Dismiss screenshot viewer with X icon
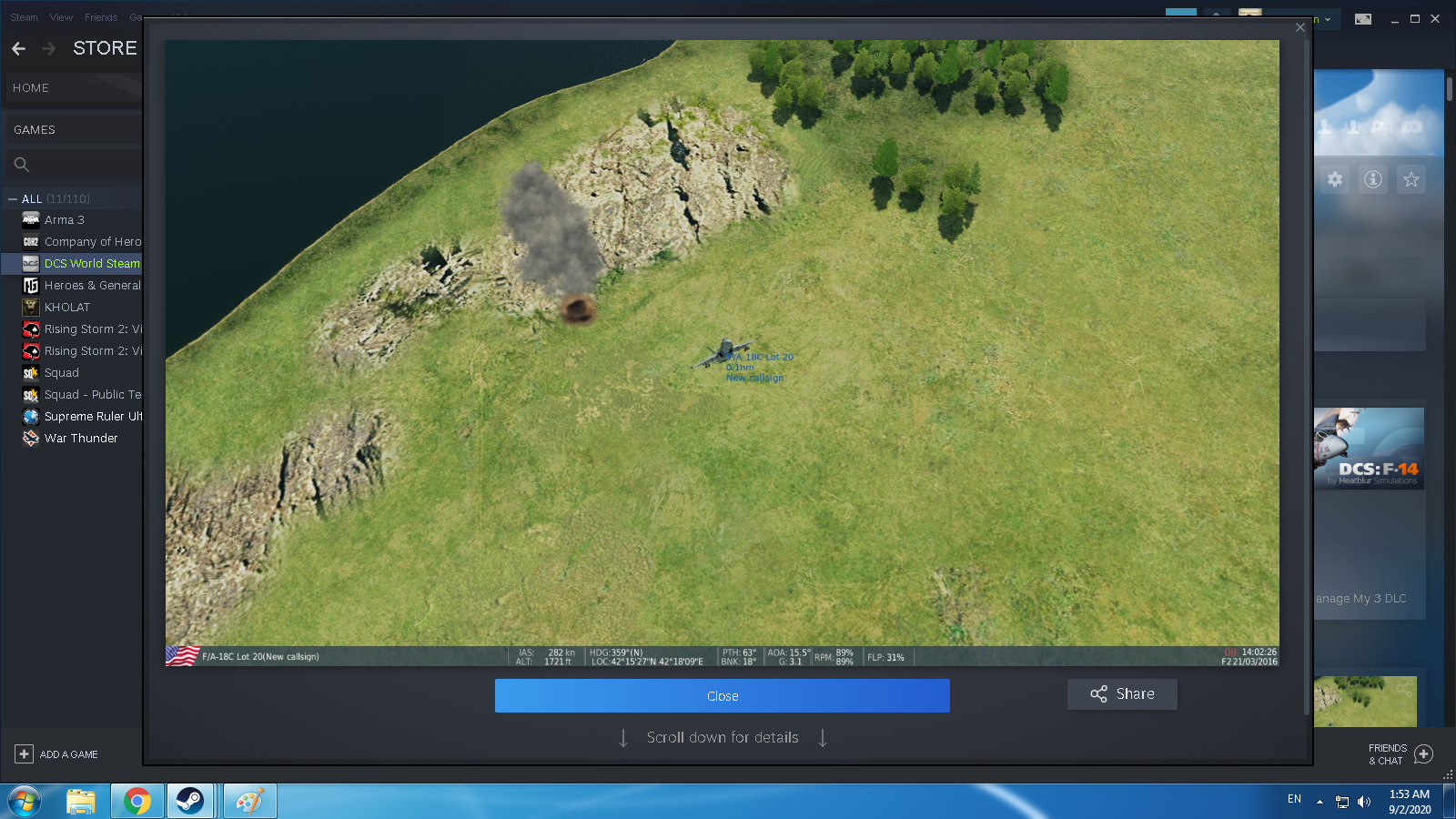 1300,27
